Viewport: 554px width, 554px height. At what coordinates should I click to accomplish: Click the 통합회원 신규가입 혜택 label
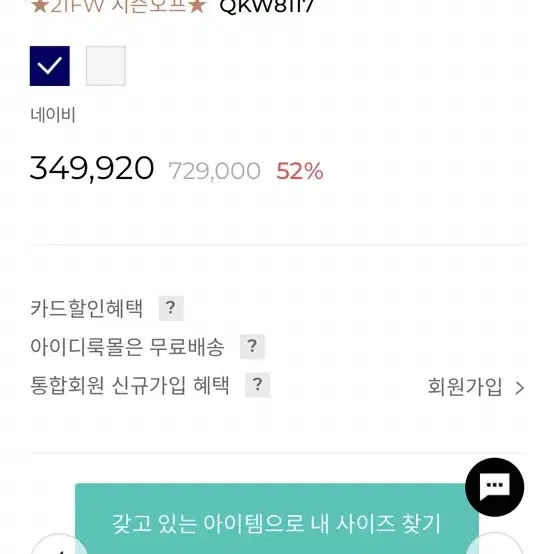130,385
